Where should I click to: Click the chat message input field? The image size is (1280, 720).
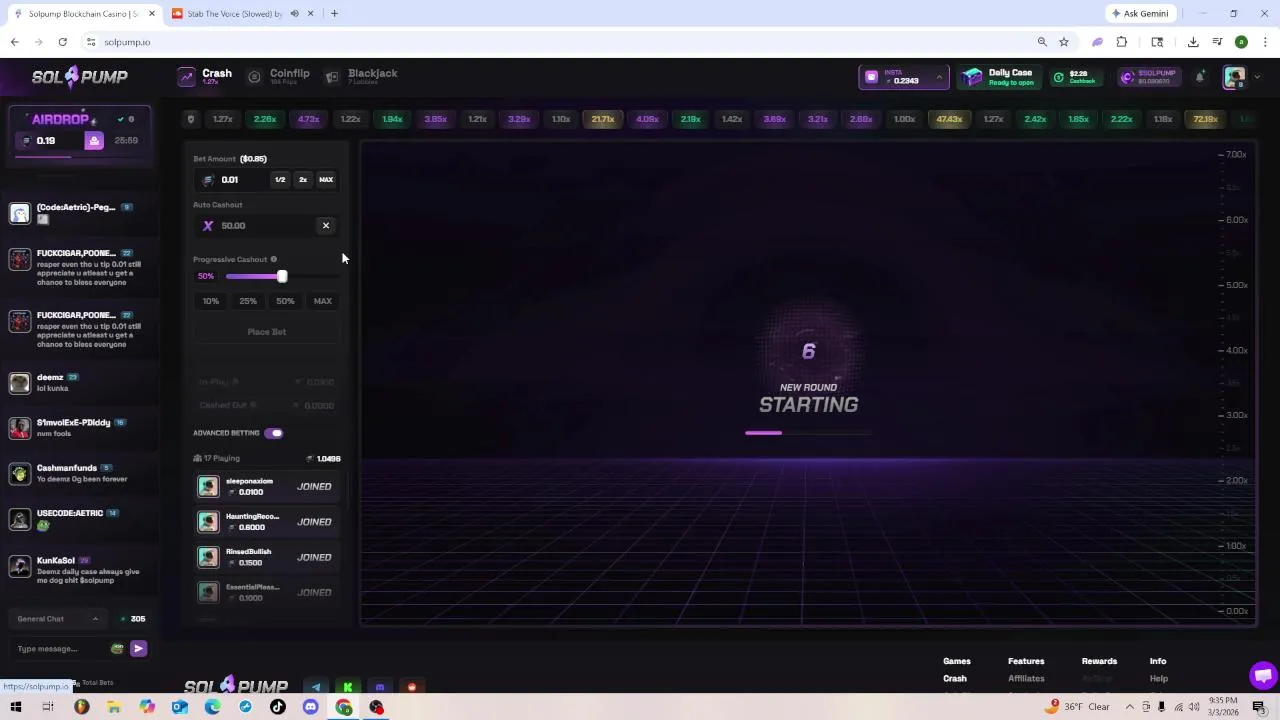(x=58, y=649)
